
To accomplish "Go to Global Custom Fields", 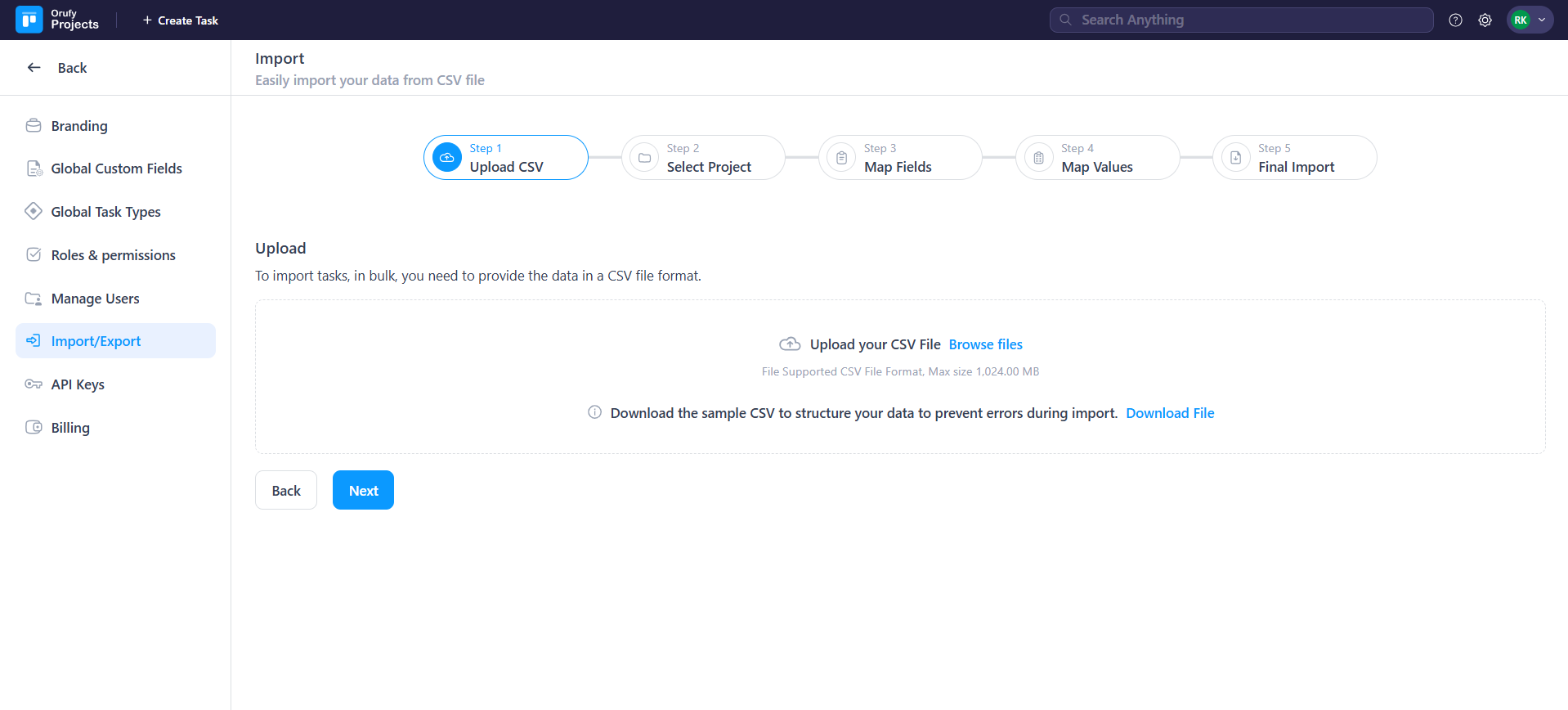I will click(x=116, y=169).
